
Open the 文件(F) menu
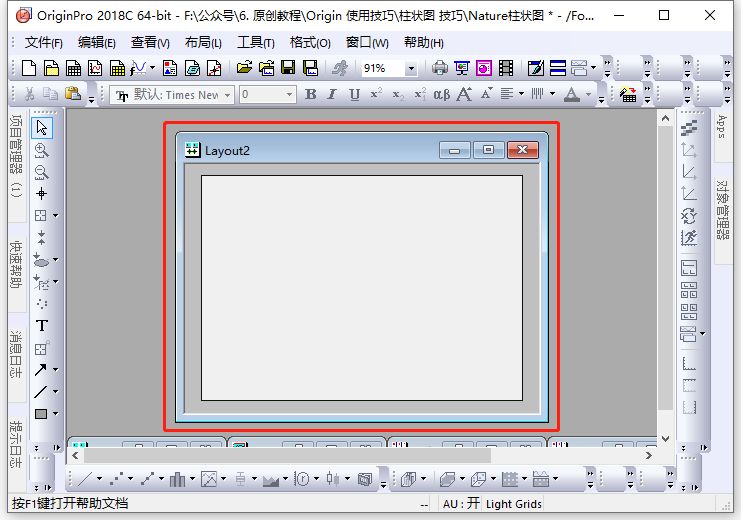point(43,43)
